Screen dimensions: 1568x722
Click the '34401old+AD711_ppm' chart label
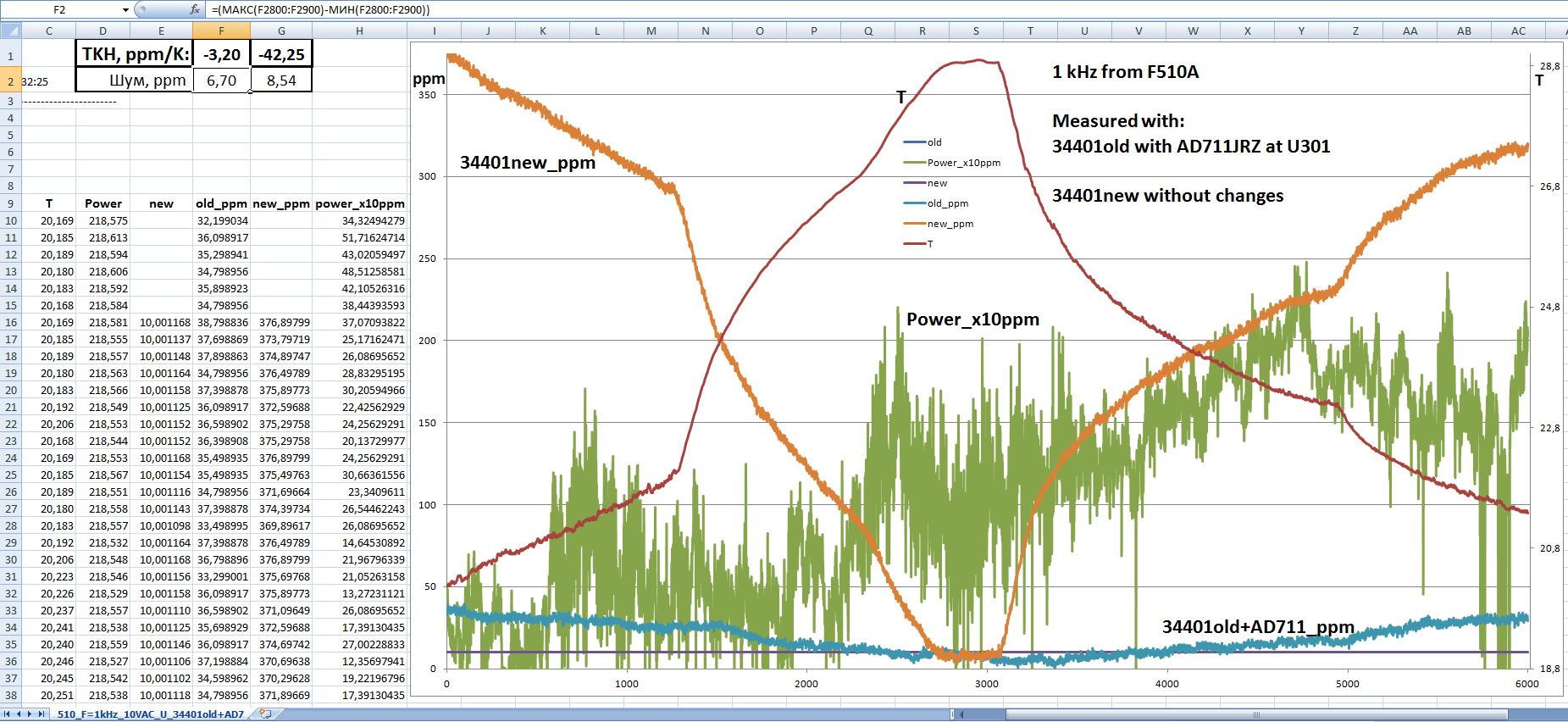pyautogui.click(x=1258, y=627)
